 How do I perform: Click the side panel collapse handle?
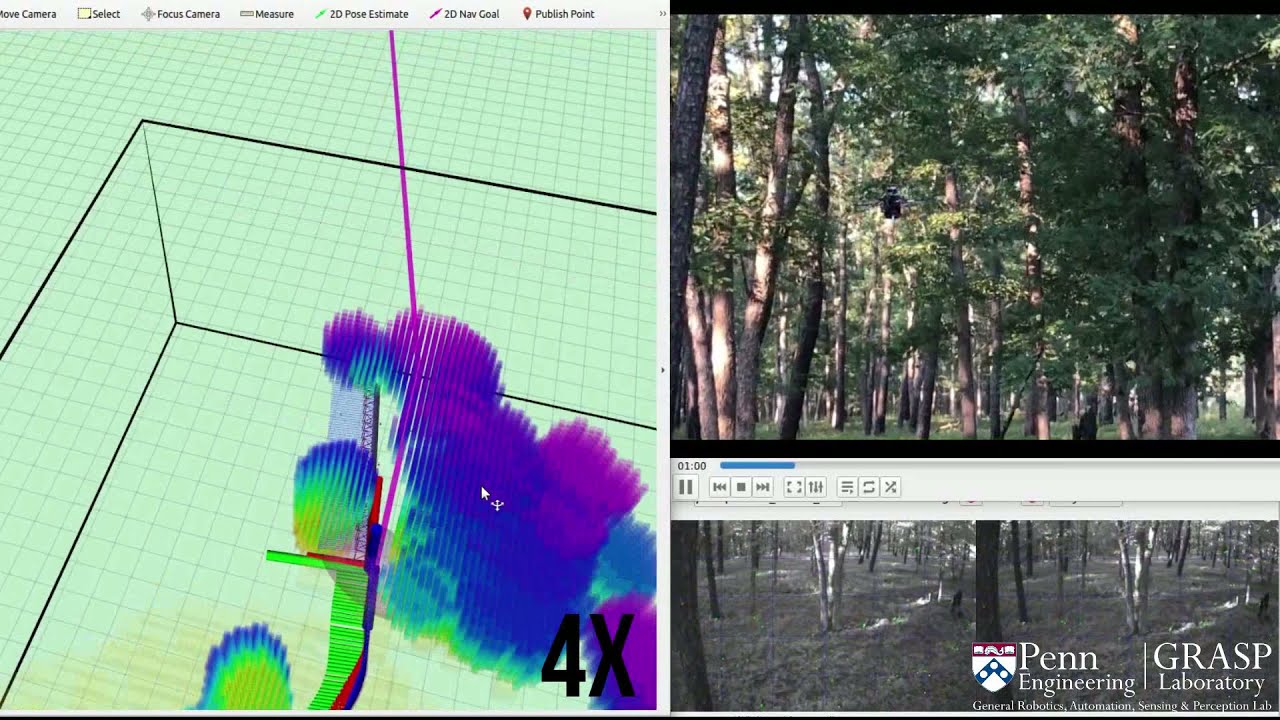click(662, 370)
